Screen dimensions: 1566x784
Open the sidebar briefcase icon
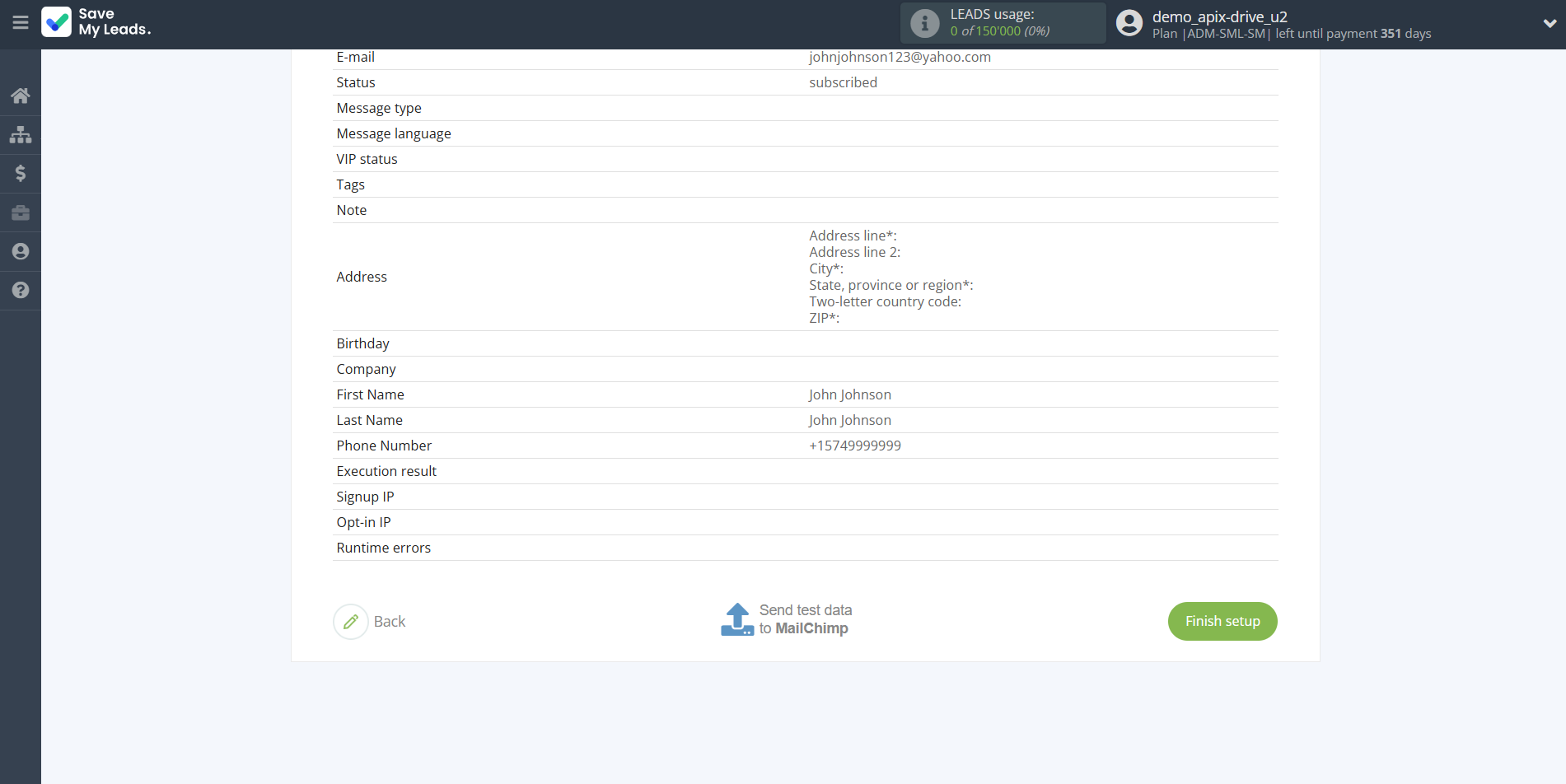coord(21,212)
